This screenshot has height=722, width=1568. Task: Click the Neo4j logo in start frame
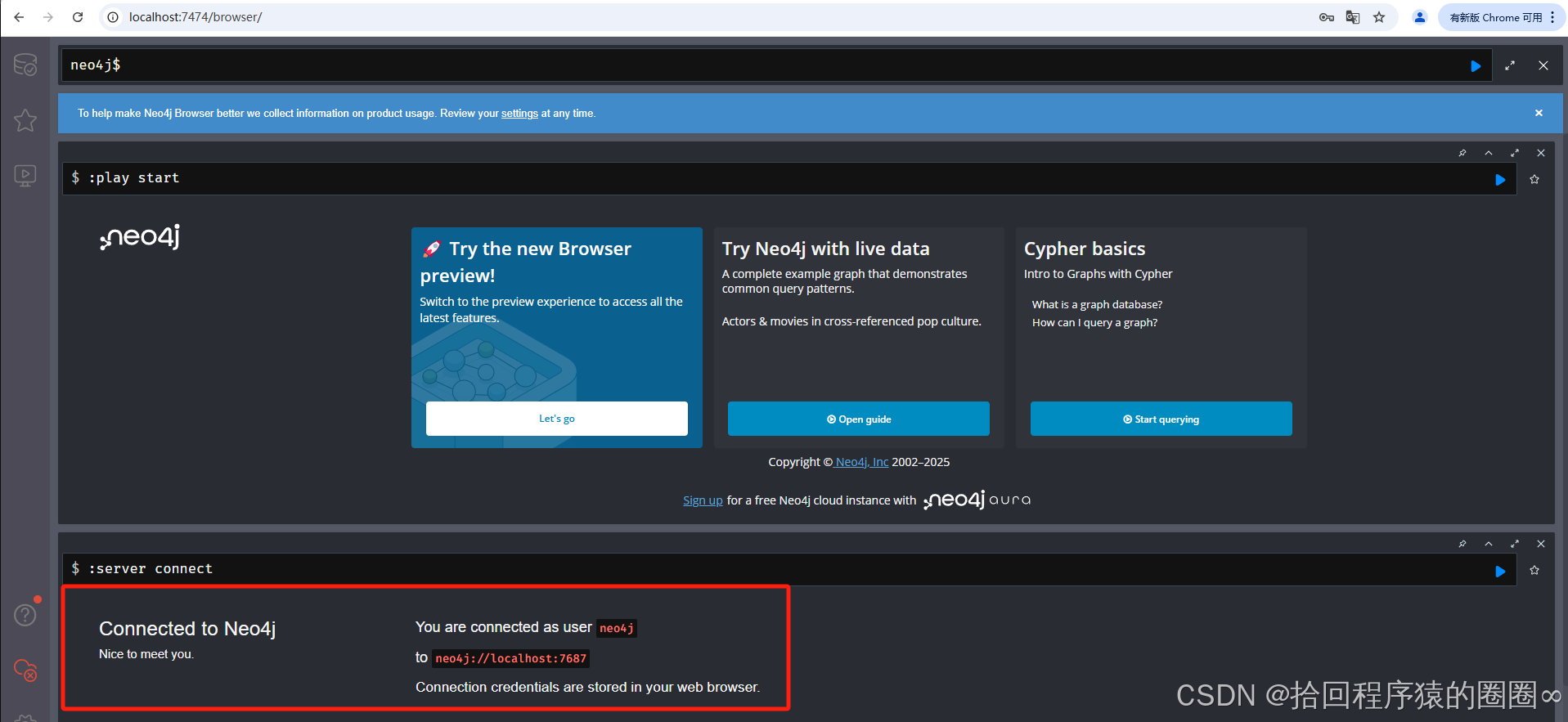(x=140, y=237)
